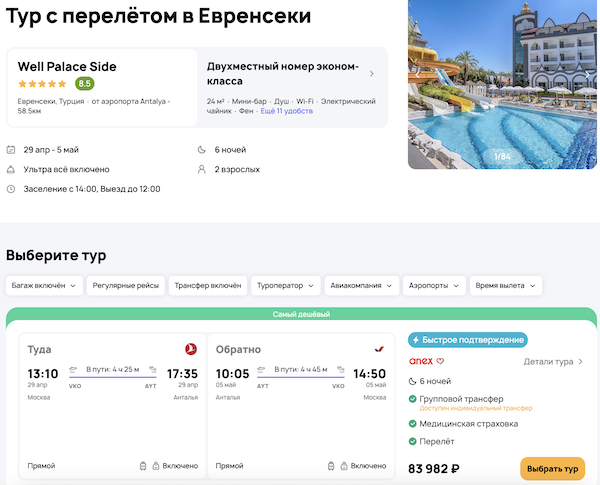Toggle the Регулярные рейсы filter

[x=125, y=286]
